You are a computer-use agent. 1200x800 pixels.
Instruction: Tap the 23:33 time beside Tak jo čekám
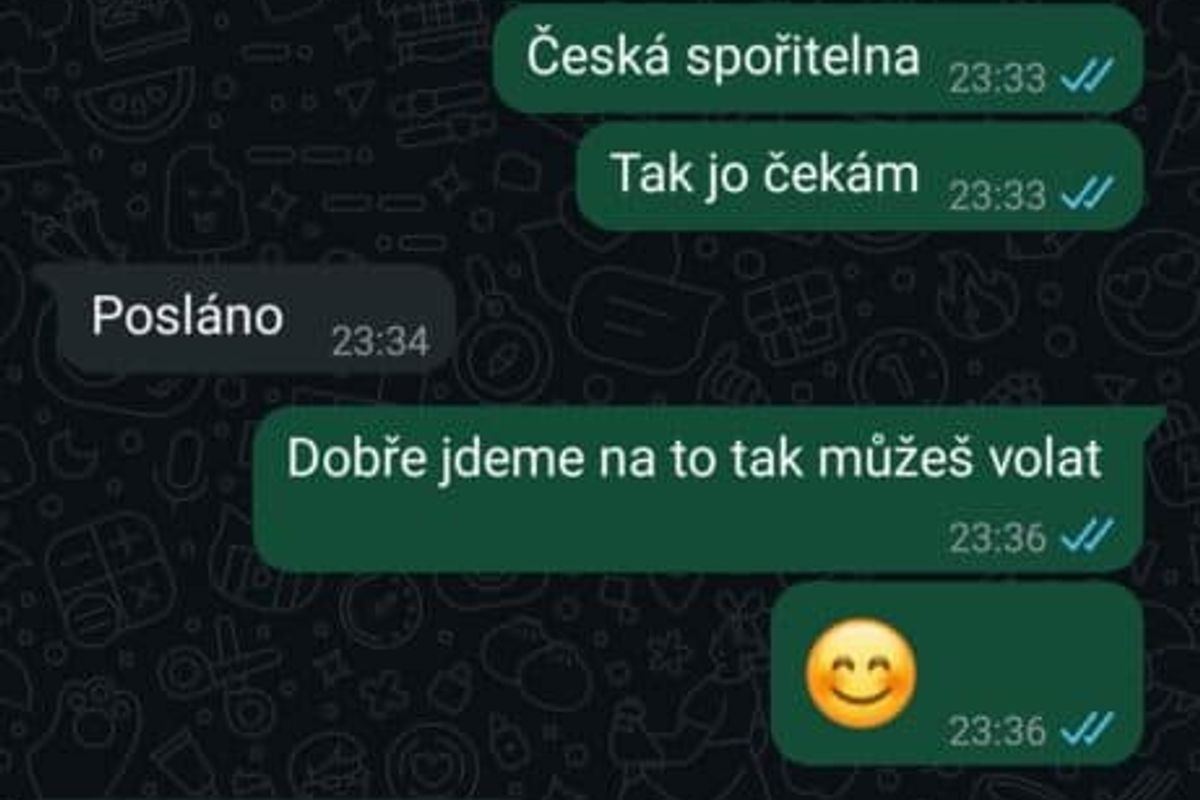(x=997, y=196)
